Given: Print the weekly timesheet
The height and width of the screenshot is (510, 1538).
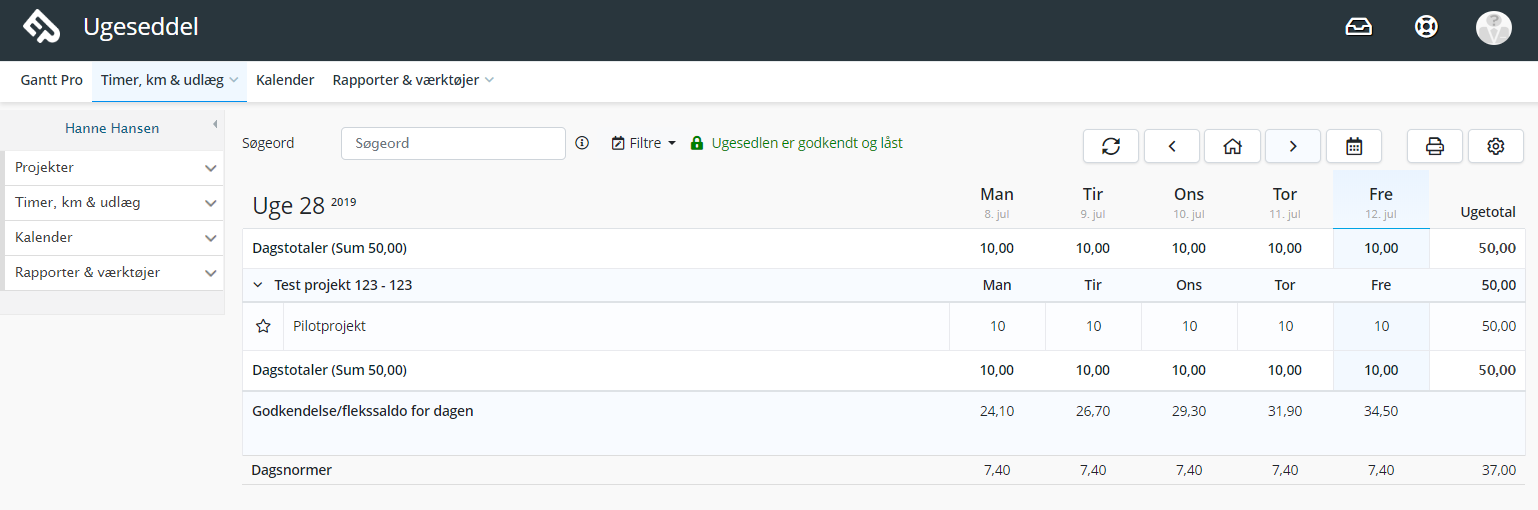Looking at the screenshot, I should point(1435,146).
